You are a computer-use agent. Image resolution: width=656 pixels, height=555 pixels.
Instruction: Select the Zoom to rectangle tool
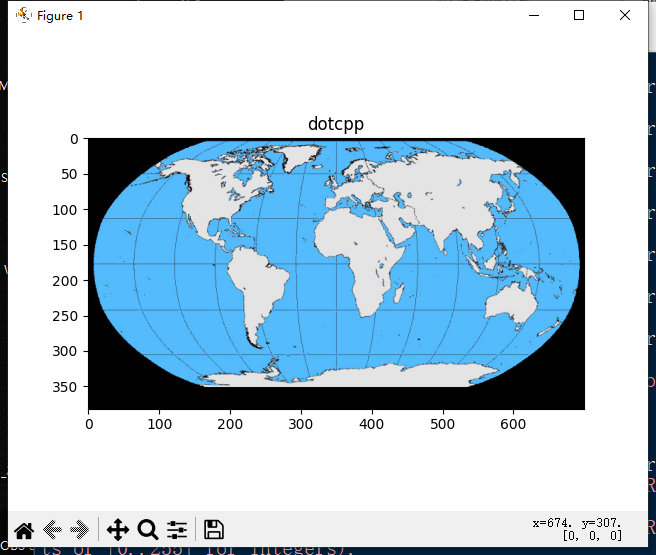click(x=148, y=530)
